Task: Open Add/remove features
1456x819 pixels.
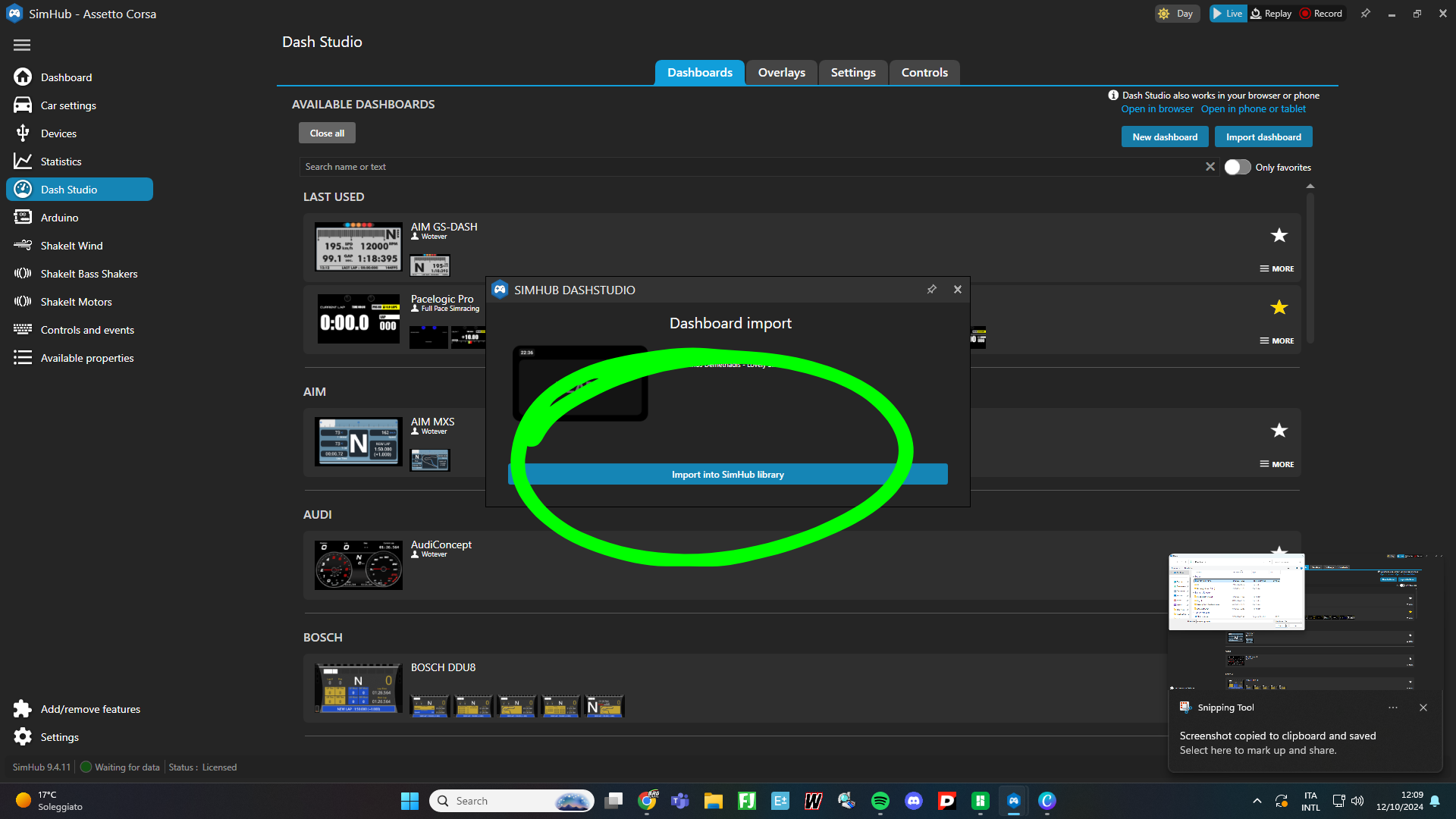Action: pos(80,709)
